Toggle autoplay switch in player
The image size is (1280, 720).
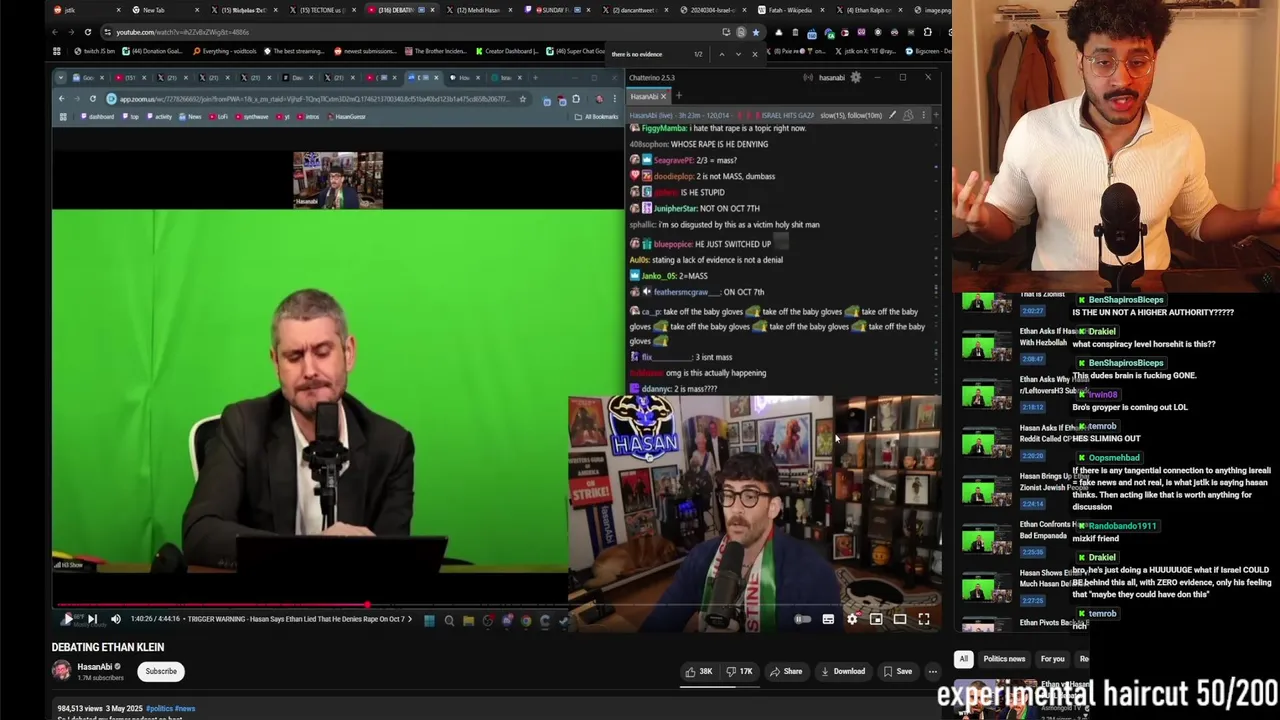pyautogui.click(x=803, y=620)
